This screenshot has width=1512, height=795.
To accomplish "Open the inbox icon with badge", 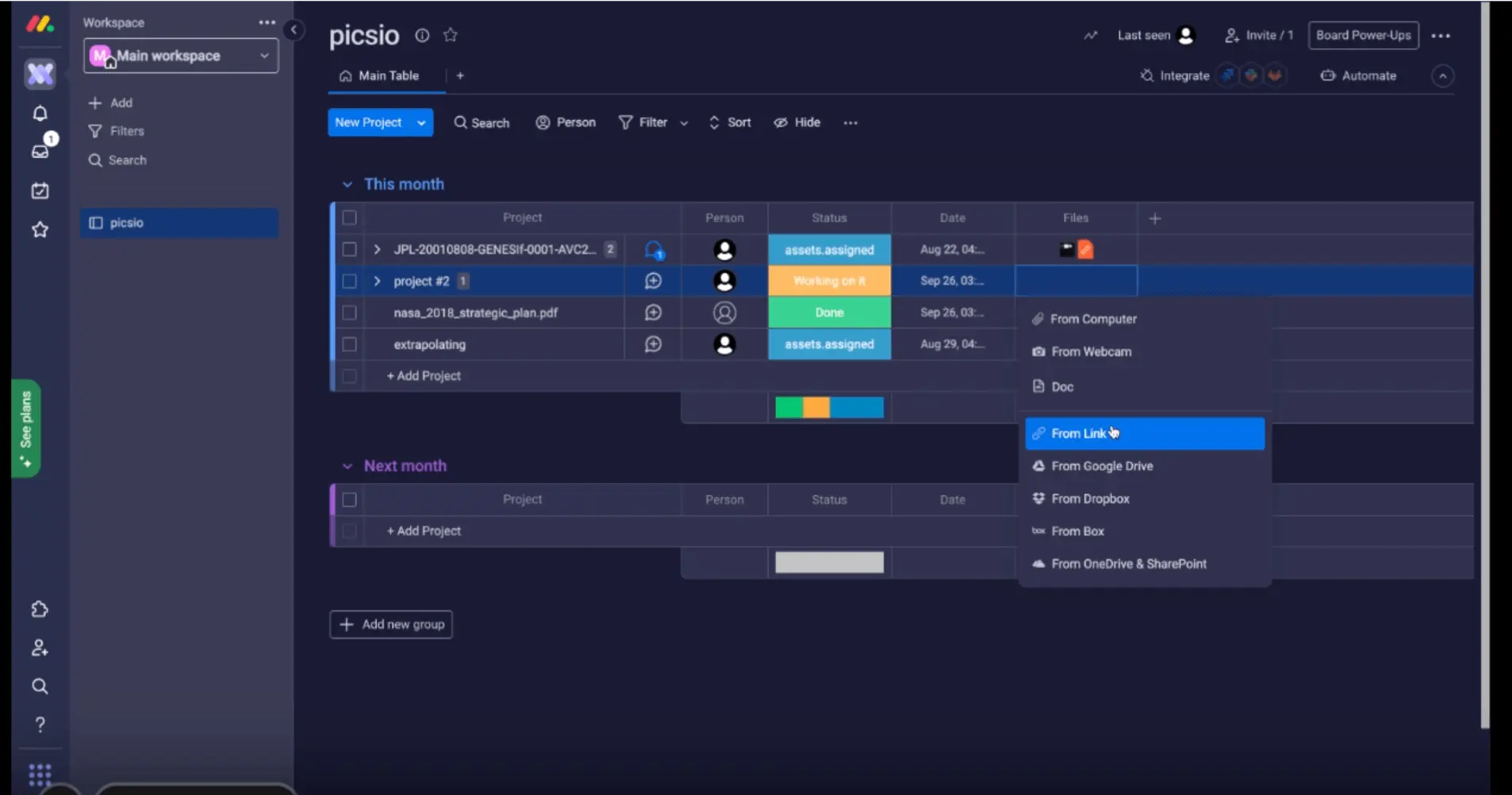I will [40, 150].
